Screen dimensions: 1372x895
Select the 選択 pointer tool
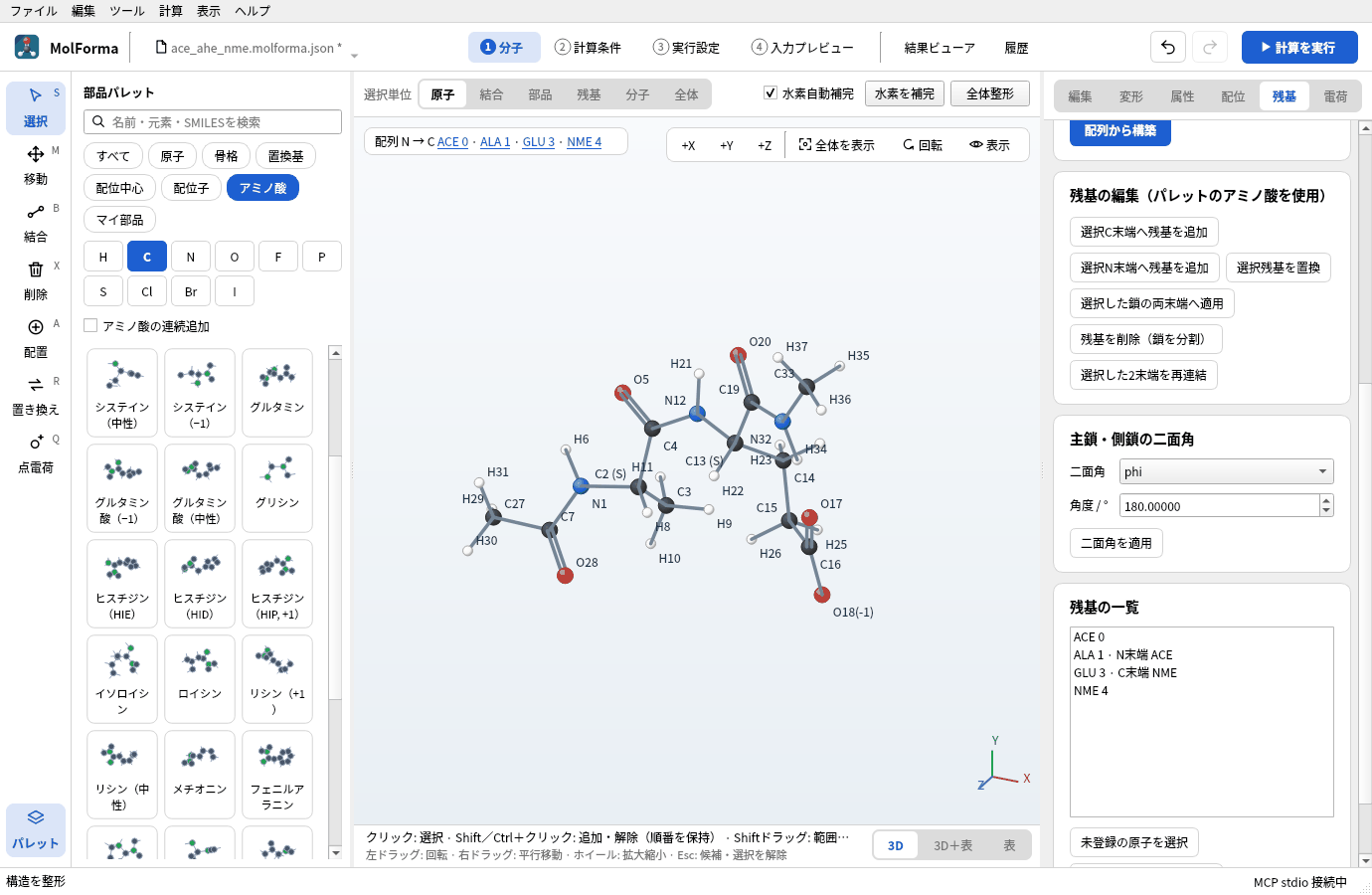pyautogui.click(x=36, y=107)
